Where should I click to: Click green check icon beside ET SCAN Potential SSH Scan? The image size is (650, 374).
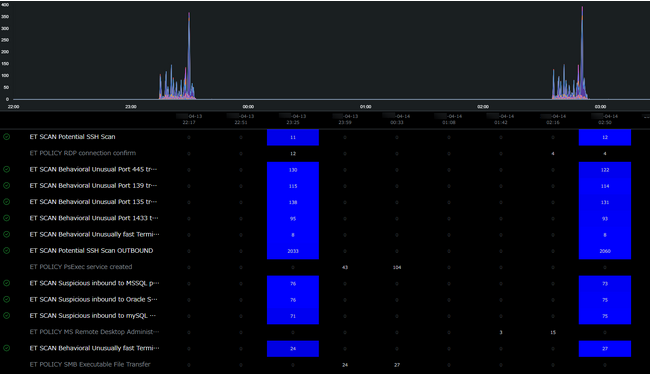point(7,137)
